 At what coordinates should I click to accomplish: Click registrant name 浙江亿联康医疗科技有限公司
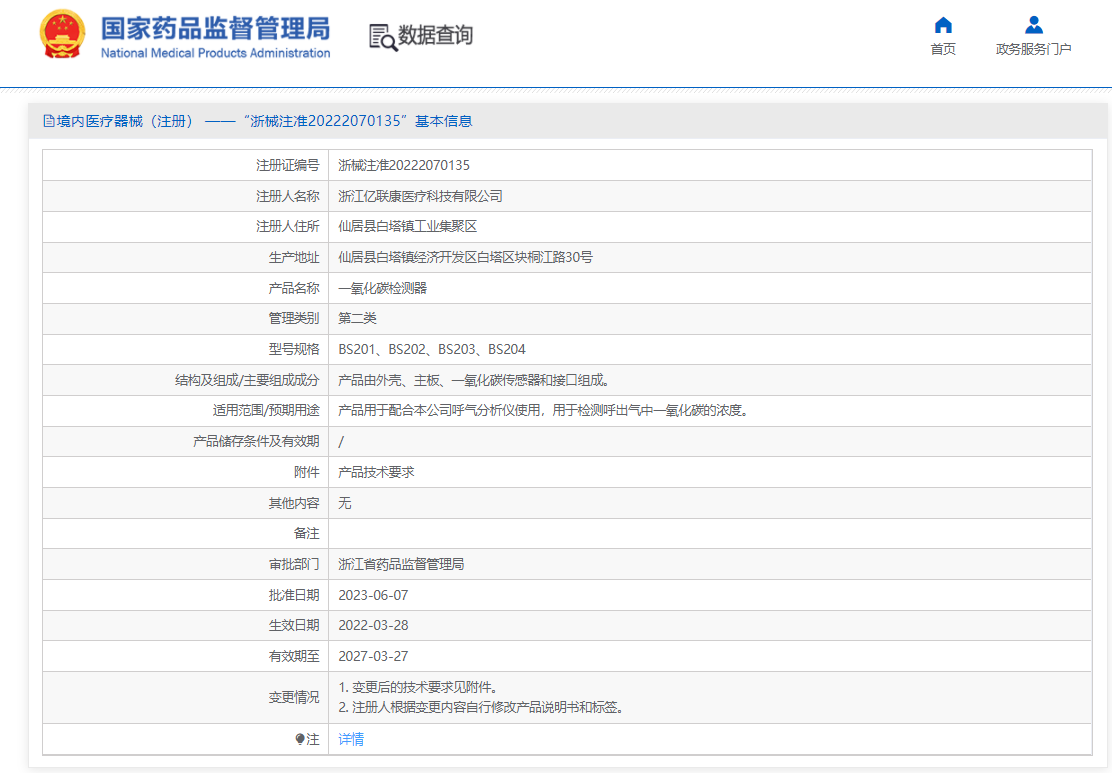pyautogui.click(x=420, y=196)
